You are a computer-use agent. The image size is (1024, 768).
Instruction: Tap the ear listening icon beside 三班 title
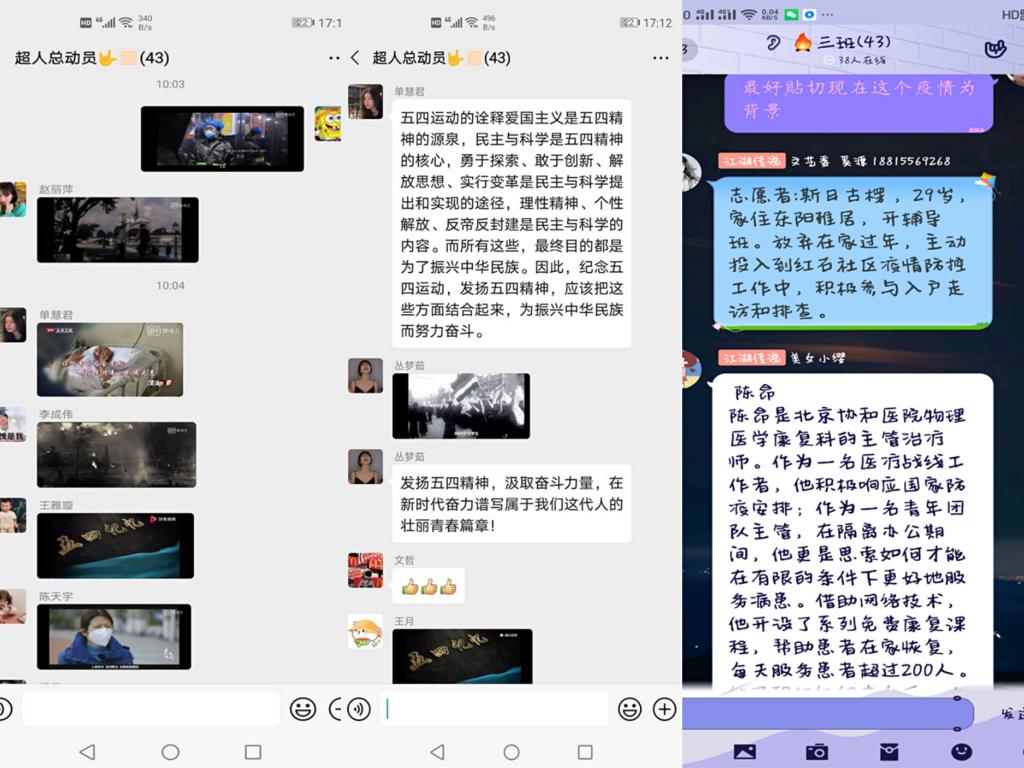coord(773,42)
